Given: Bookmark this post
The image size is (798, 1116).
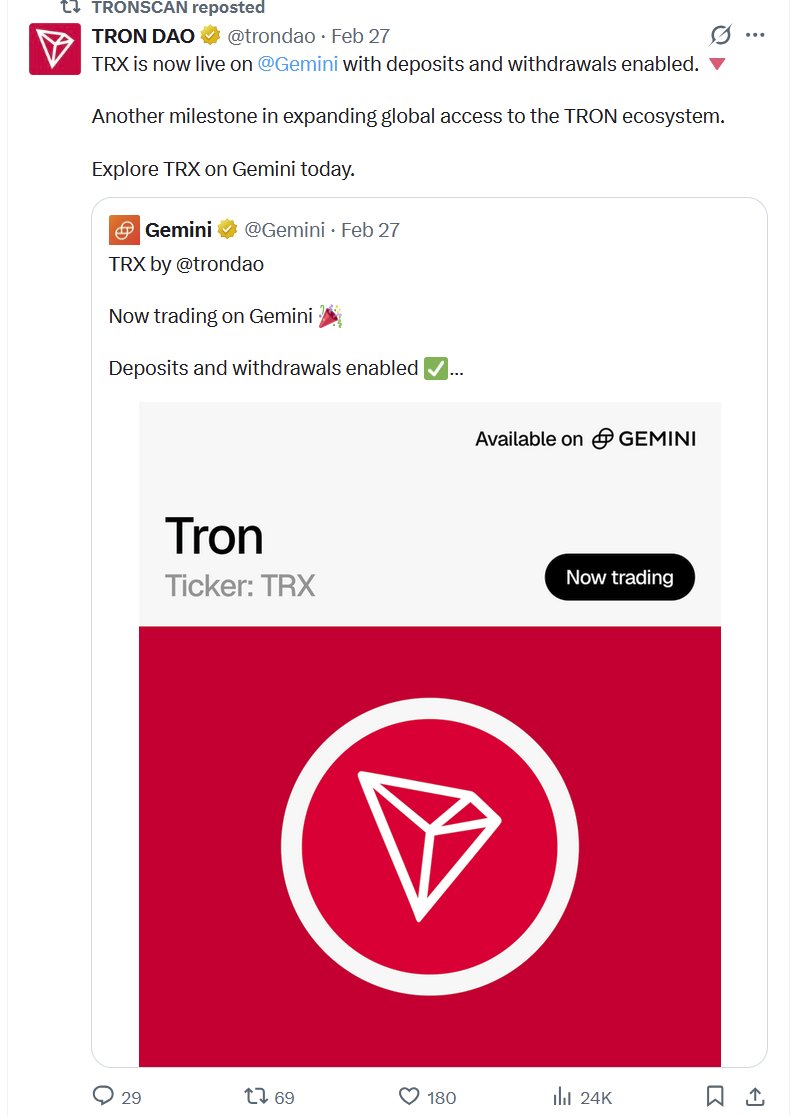Looking at the screenshot, I should click(715, 1096).
